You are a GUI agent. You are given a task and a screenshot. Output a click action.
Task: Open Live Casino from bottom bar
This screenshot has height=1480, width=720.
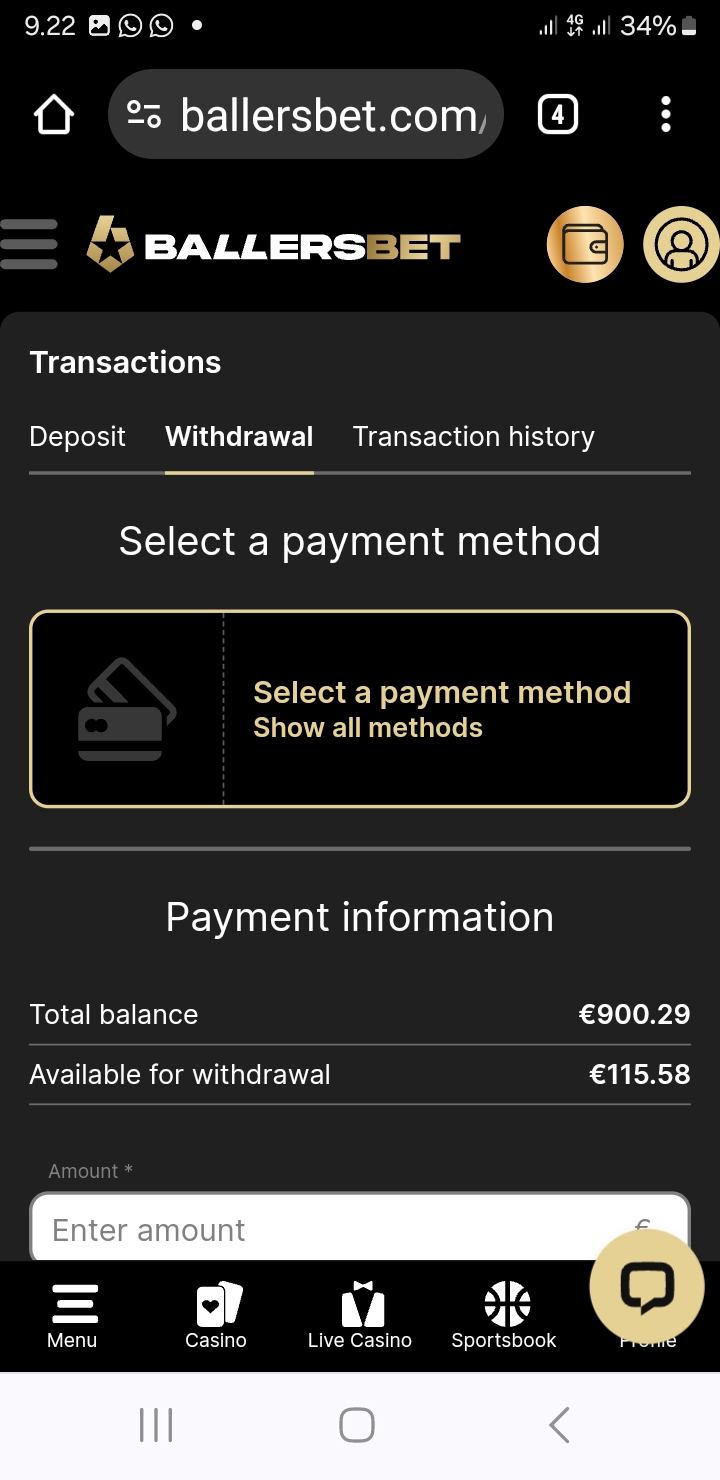360,1315
